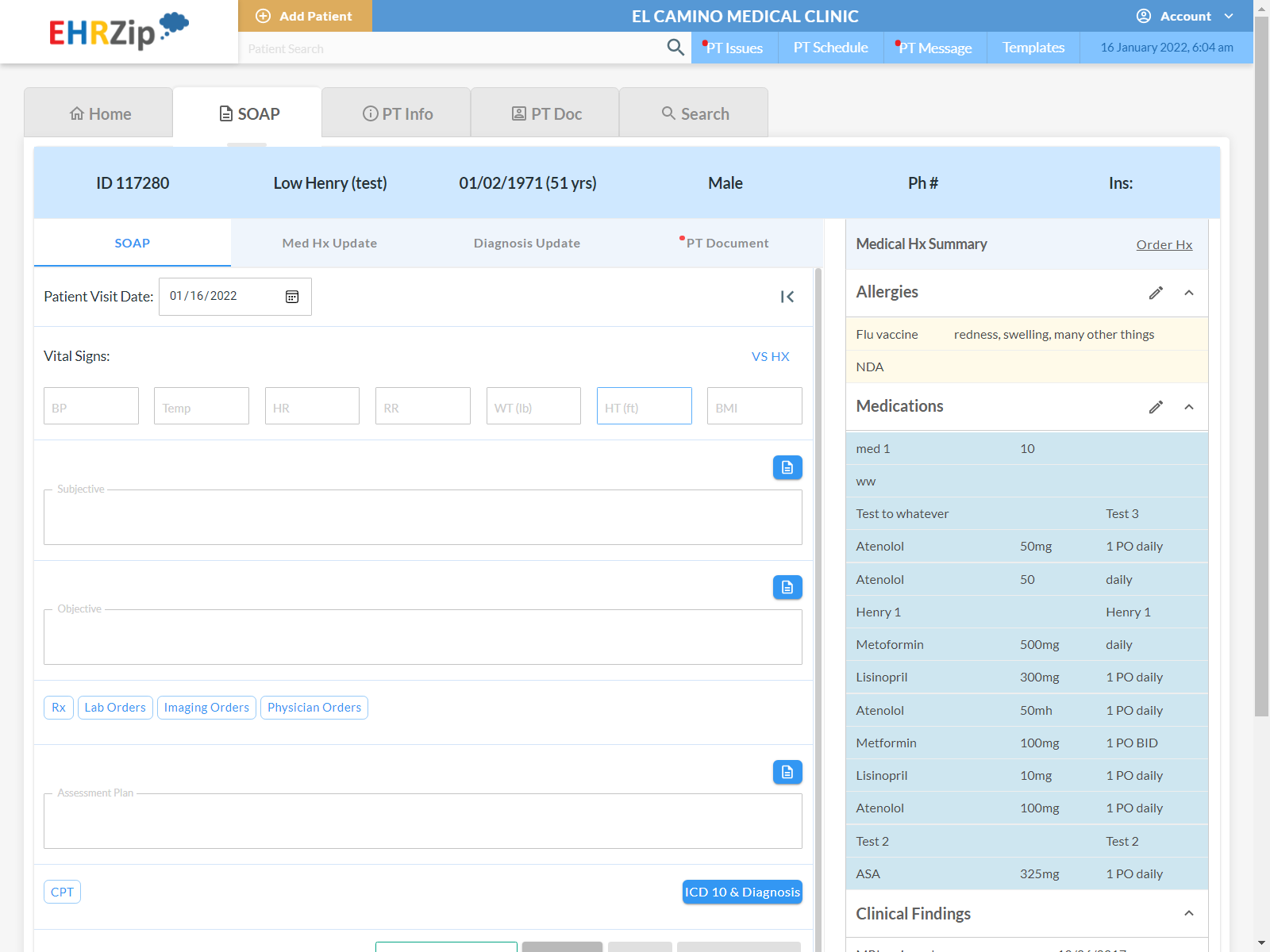Edit the Allergies list via pencil icon
This screenshot has height=952, width=1270.
[1156, 293]
